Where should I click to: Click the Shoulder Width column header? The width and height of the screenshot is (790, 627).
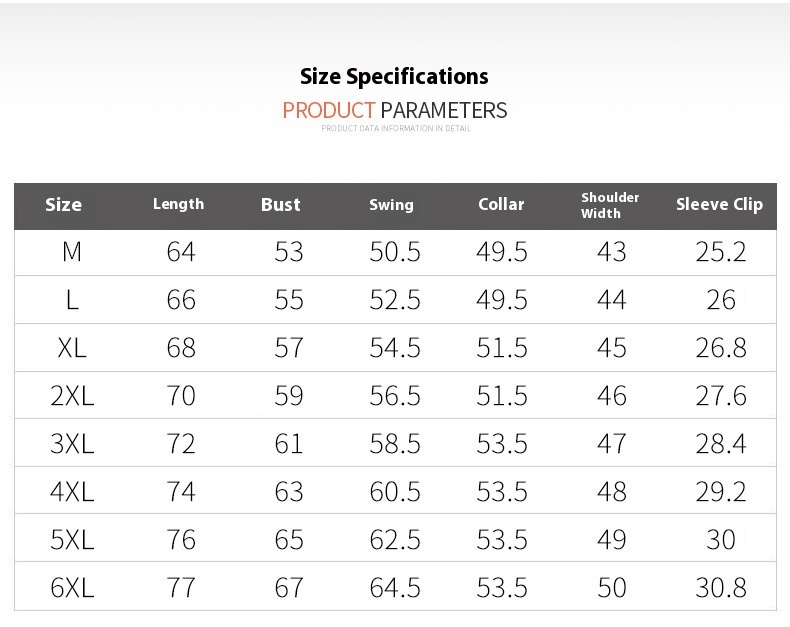(x=610, y=205)
